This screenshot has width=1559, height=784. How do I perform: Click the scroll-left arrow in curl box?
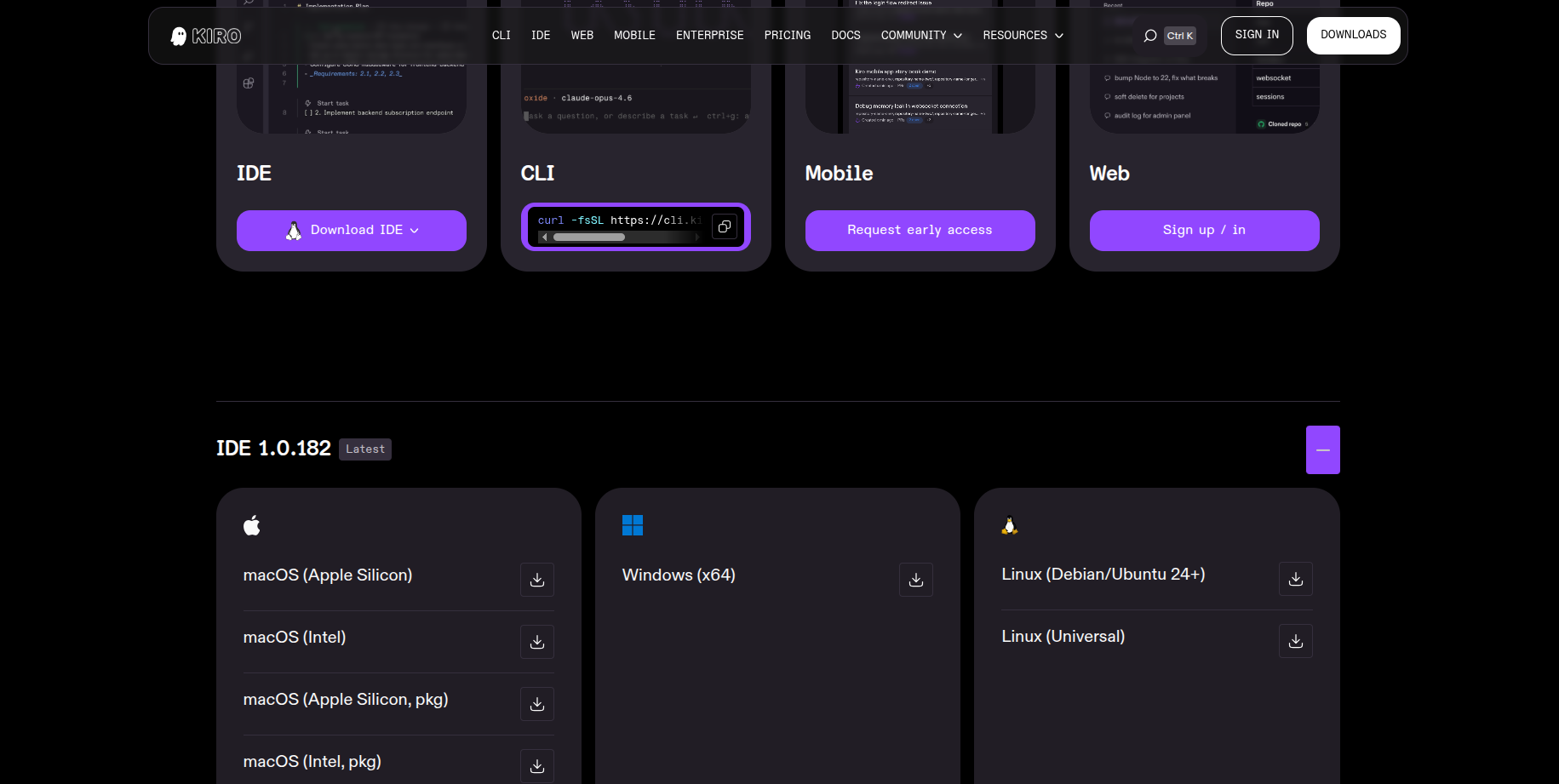[x=544, y=237]
